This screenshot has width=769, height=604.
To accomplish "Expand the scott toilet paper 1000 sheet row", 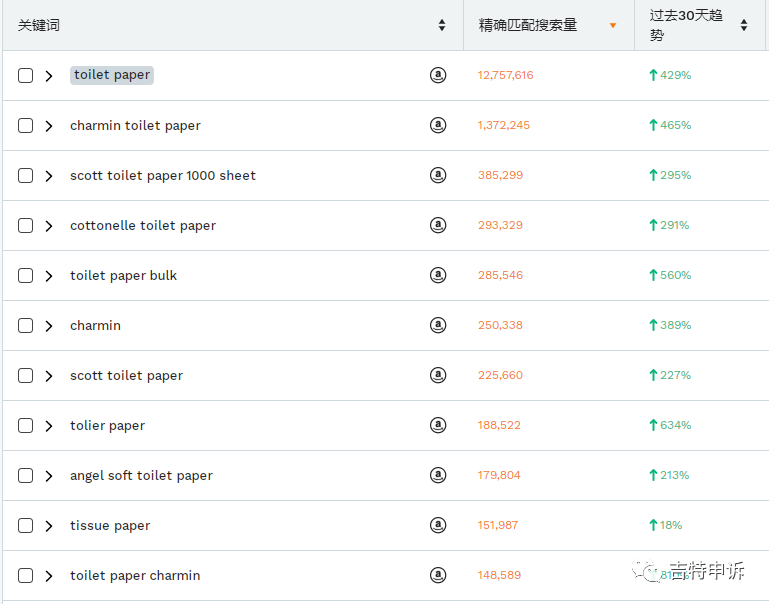I will pos(49,176).
